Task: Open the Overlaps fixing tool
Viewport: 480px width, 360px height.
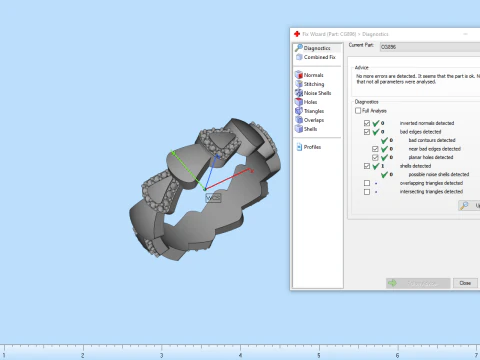Action: [x=310, y=120]
